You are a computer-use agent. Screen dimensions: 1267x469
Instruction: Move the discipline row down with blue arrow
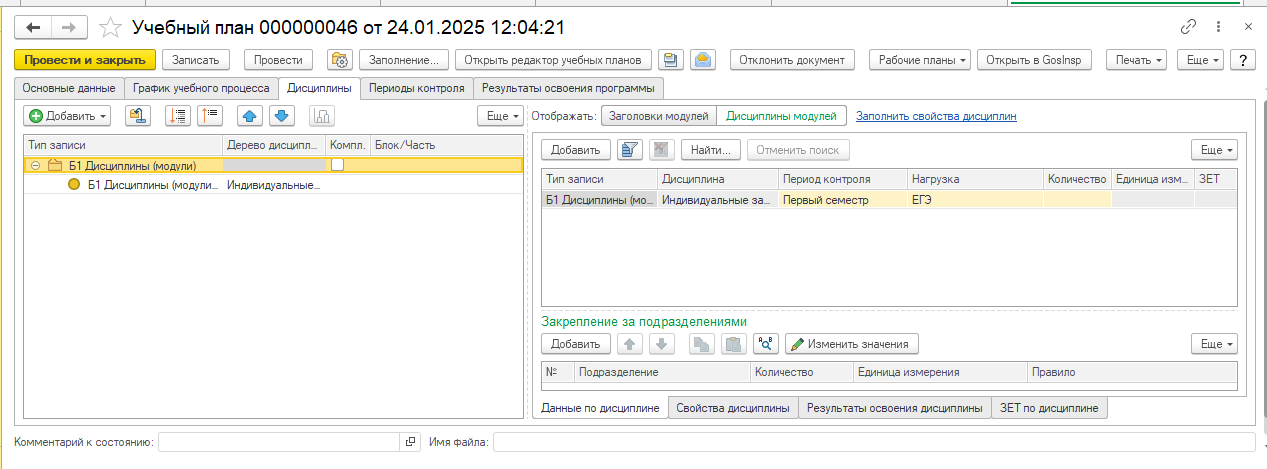(281, 116)
